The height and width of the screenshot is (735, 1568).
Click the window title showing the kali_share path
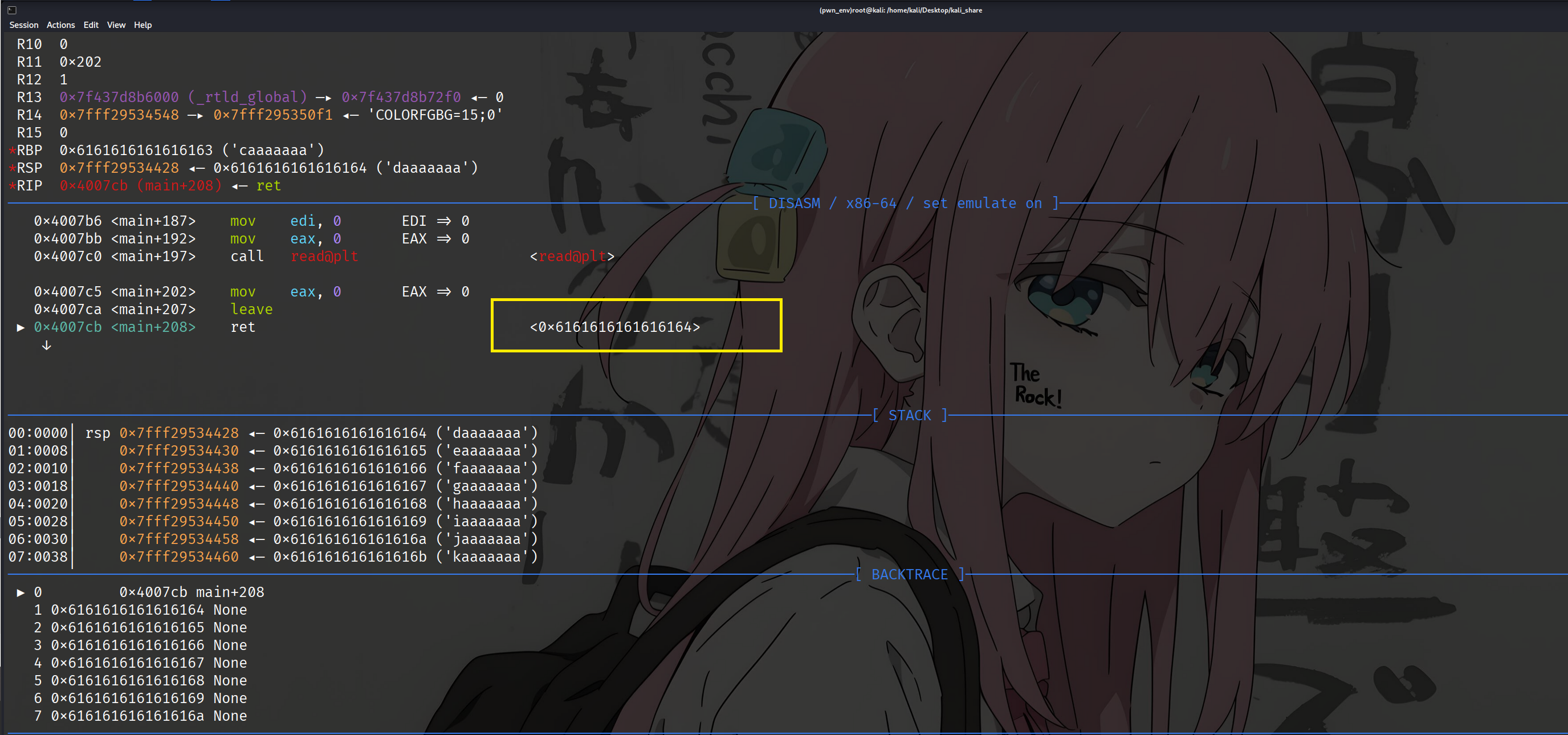click(900, 10)
